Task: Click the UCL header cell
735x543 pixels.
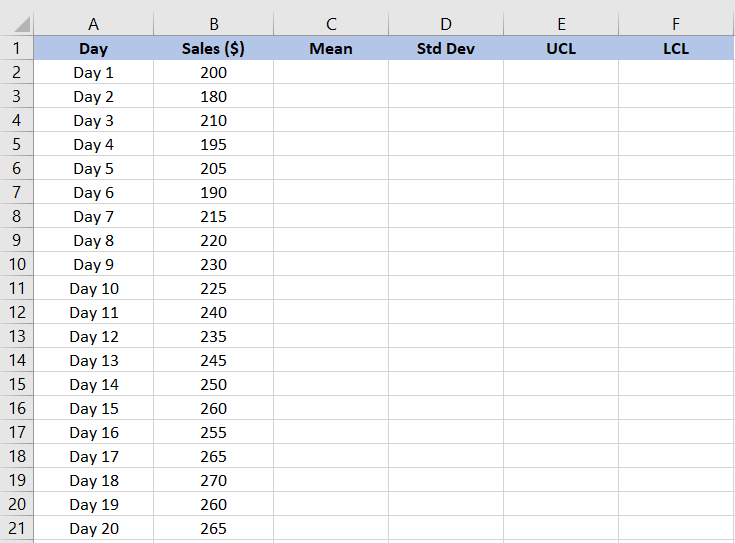Action: (x=561, y=48)
